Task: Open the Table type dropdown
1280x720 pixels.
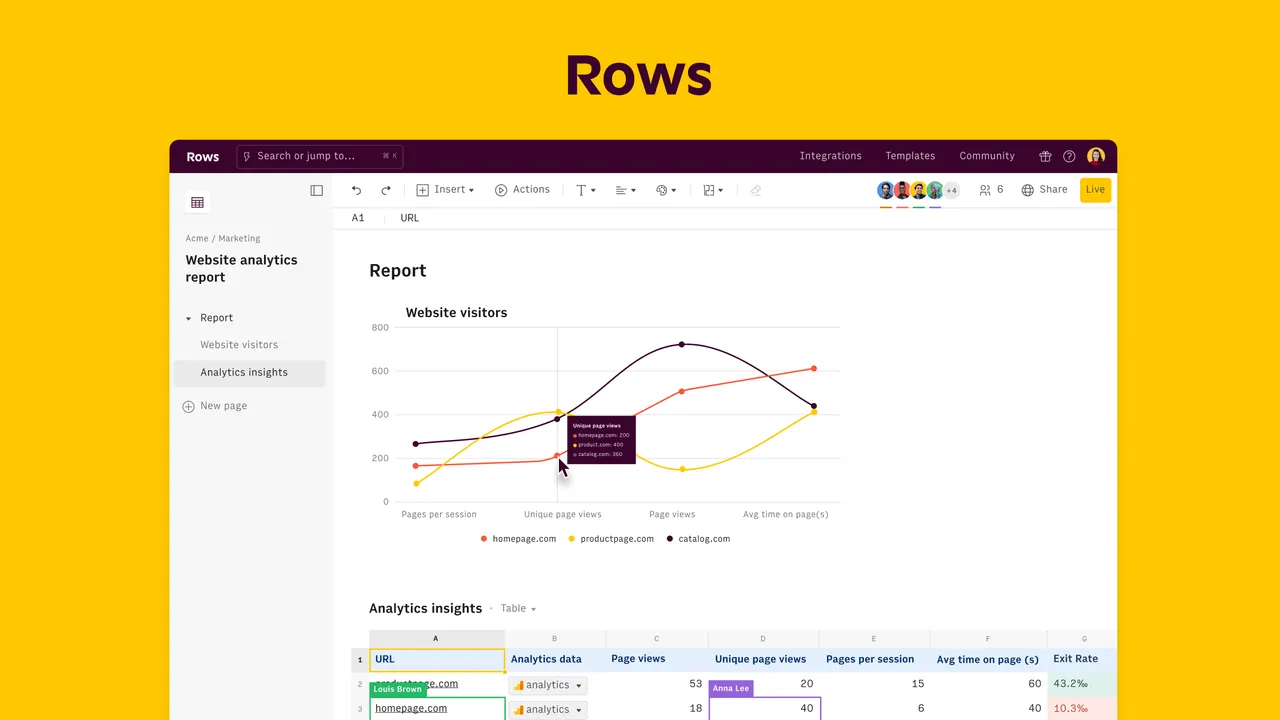Action: point(518,609)
